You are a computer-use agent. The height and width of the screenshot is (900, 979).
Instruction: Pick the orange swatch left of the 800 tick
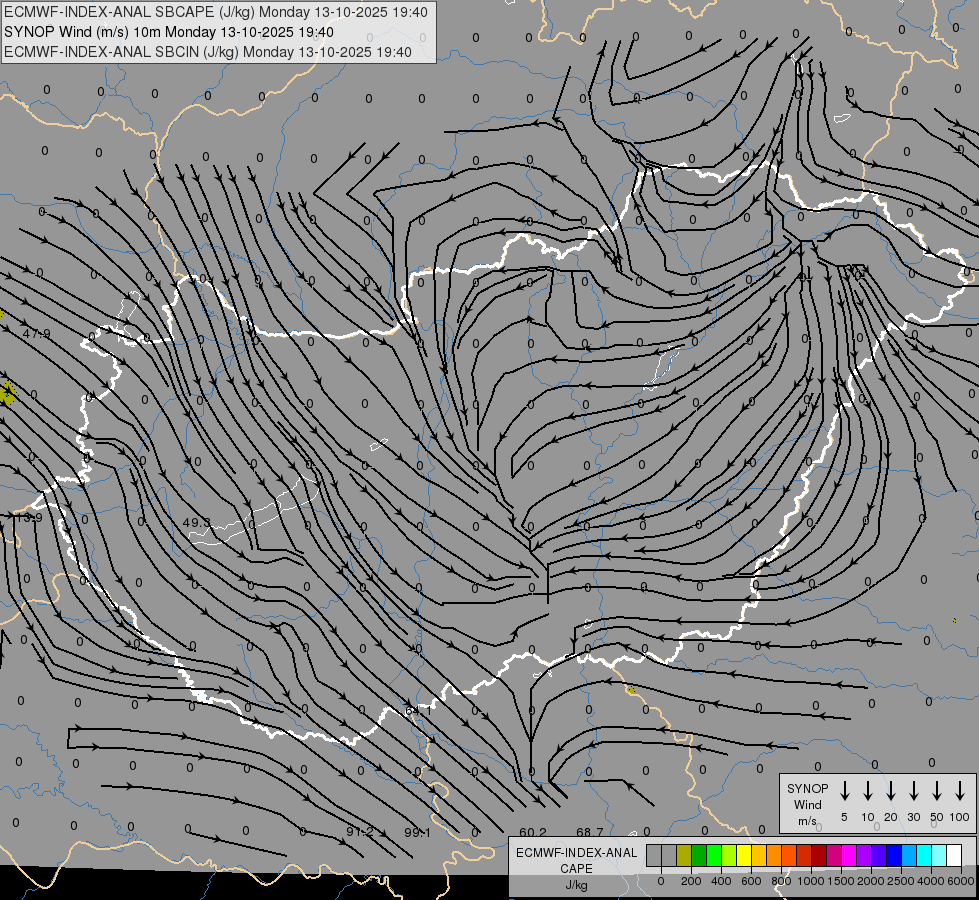tap(774, 855)
